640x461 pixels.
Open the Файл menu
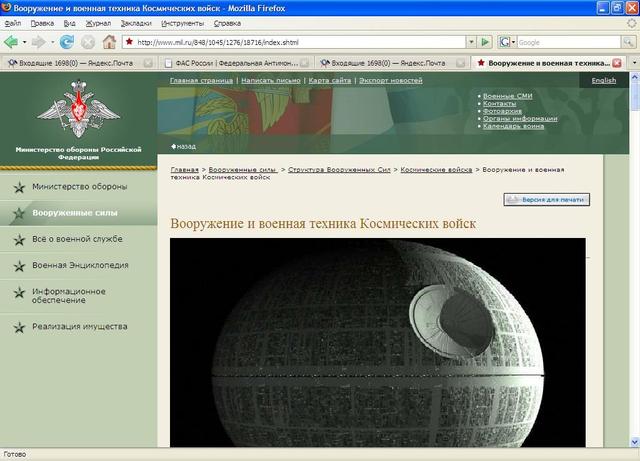tap(12, 23)
